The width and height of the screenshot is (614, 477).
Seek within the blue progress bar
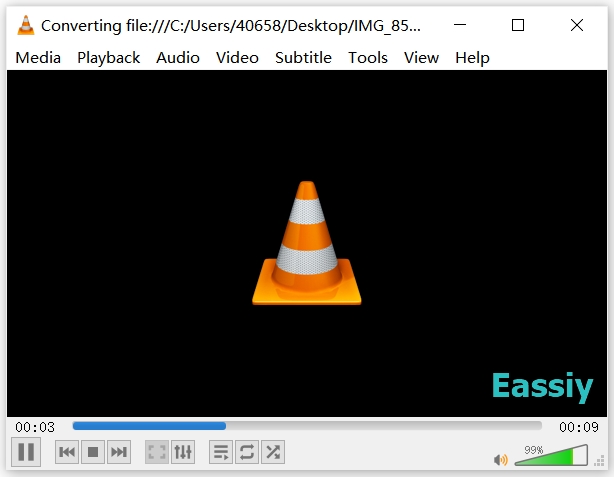tap(307, 426)
